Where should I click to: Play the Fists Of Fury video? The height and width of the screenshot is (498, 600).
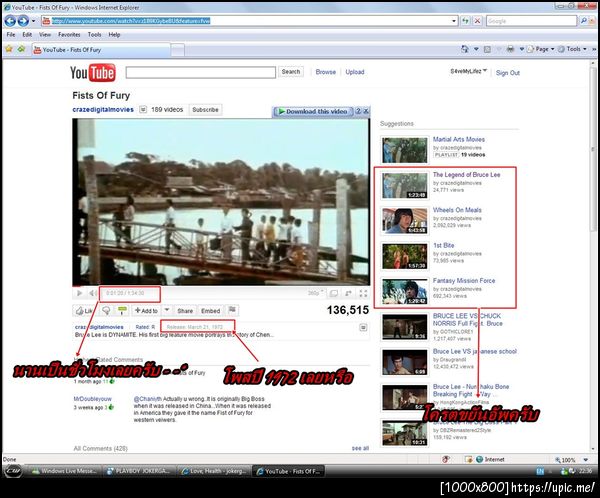pyautogui.click(x=80, y=293)
